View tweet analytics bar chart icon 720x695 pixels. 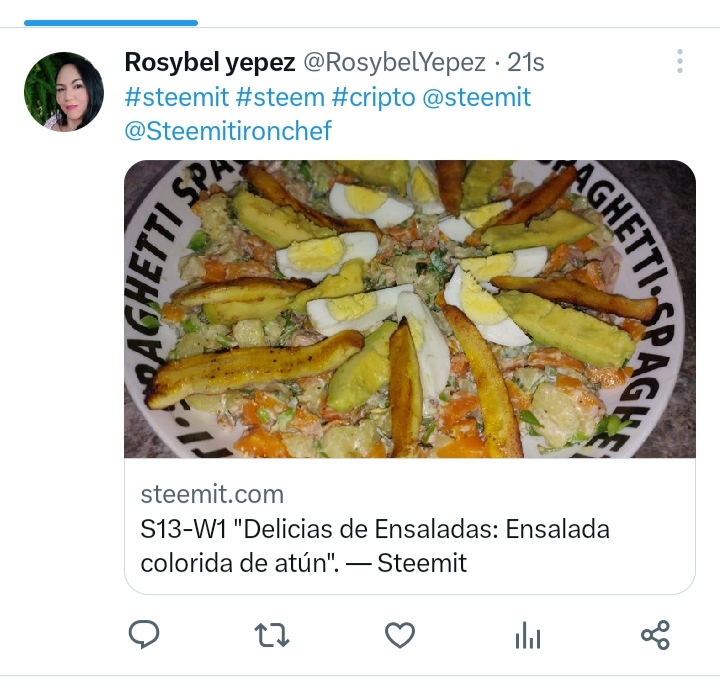(x=528, y=635)
